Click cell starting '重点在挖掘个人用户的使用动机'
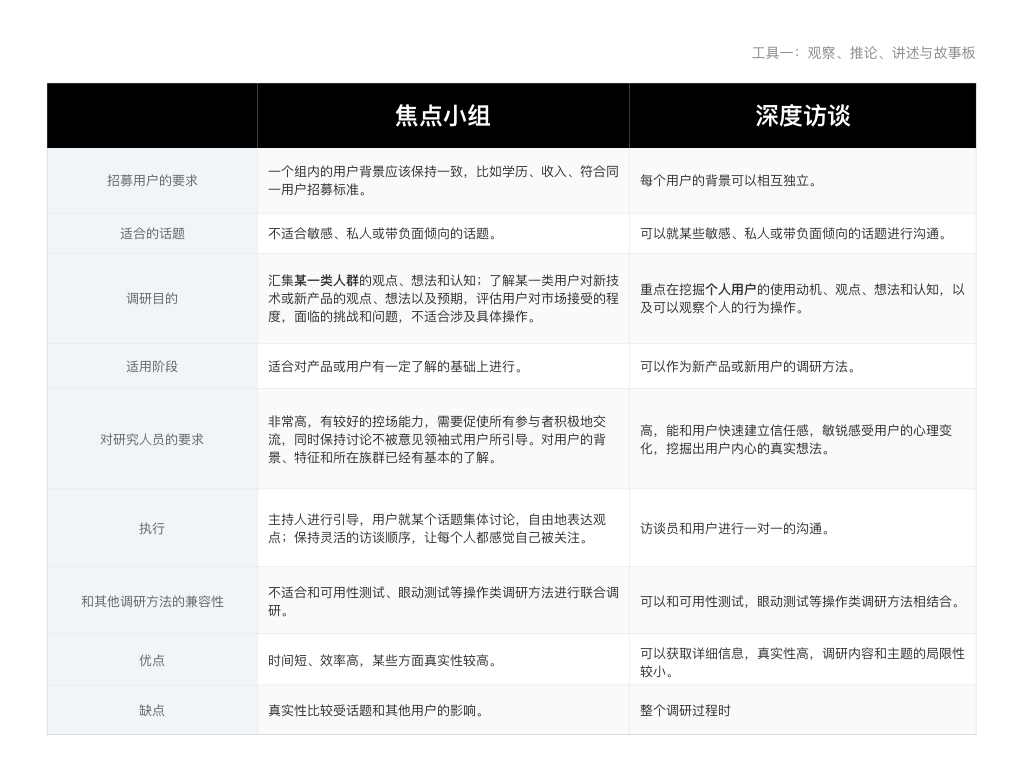This screenshot has width=1024, height=768. pos(803,298)
